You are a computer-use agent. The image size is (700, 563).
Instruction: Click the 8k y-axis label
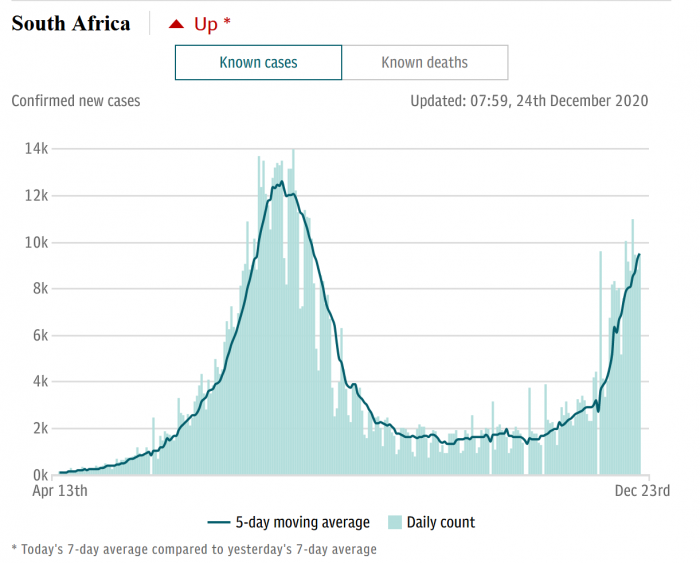(40, 289)
